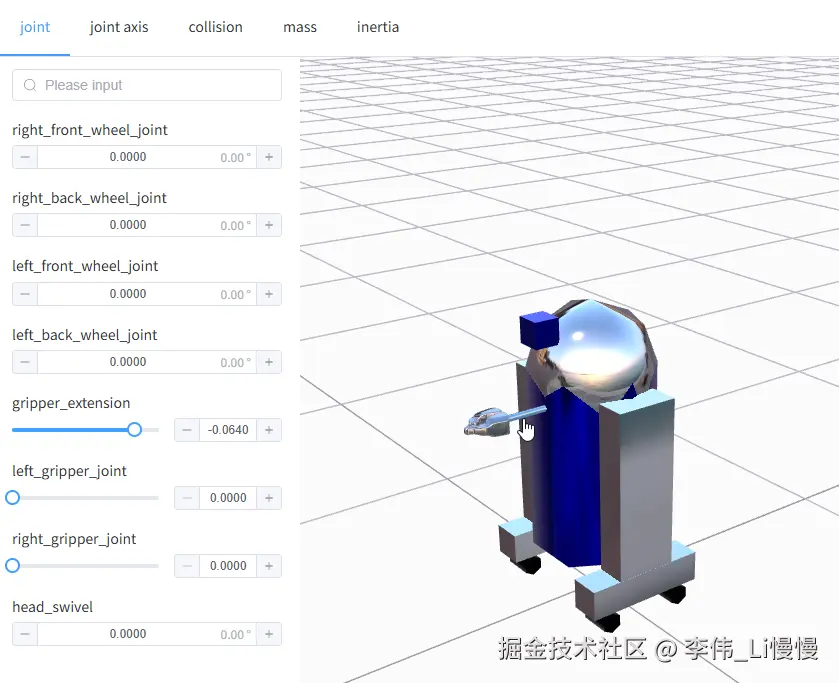Click the search magnifier icon
Screen dimensions: 839x683
(30, 85)
